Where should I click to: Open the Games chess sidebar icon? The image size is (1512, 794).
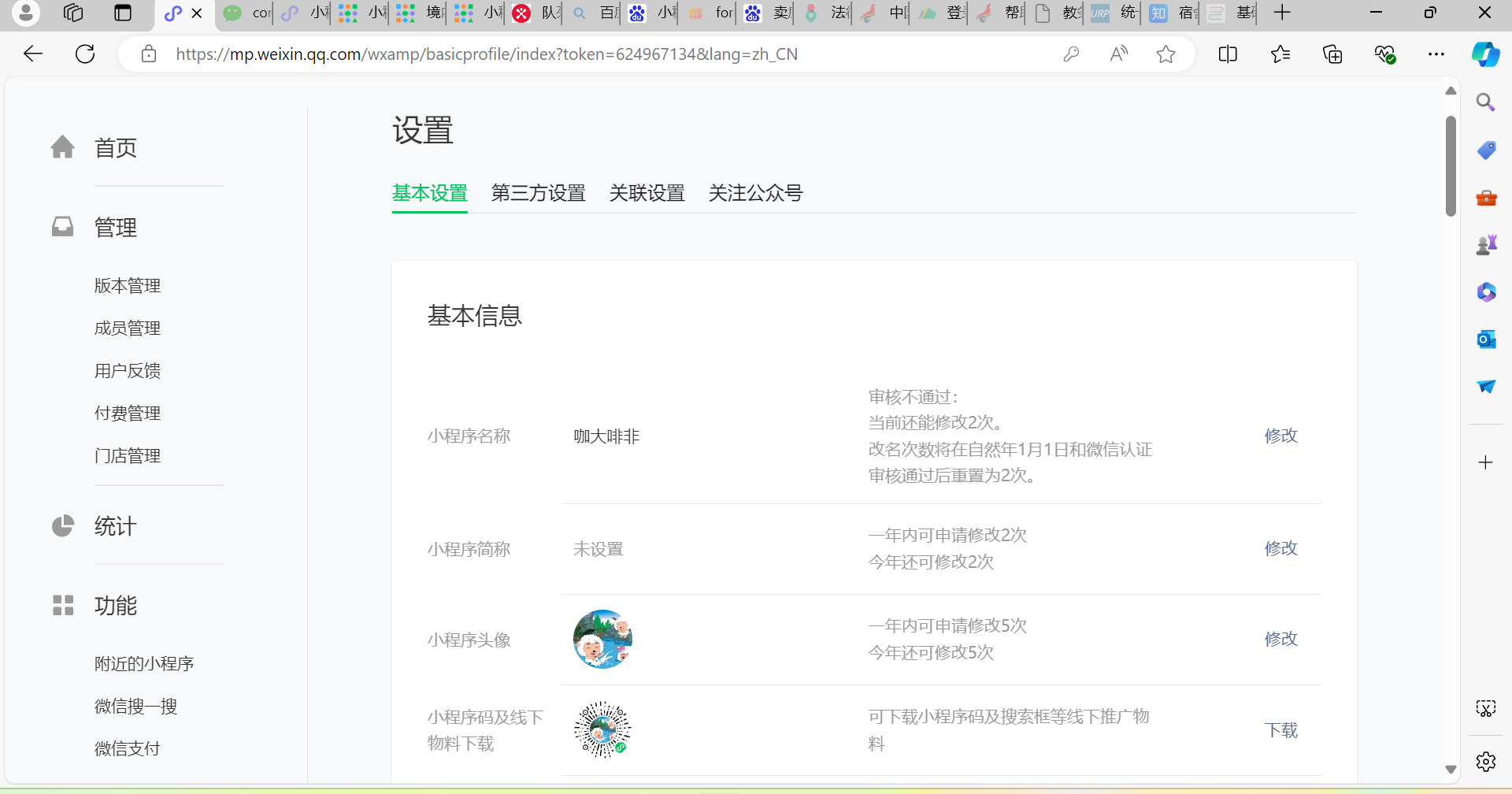(x=1486, y=245)
